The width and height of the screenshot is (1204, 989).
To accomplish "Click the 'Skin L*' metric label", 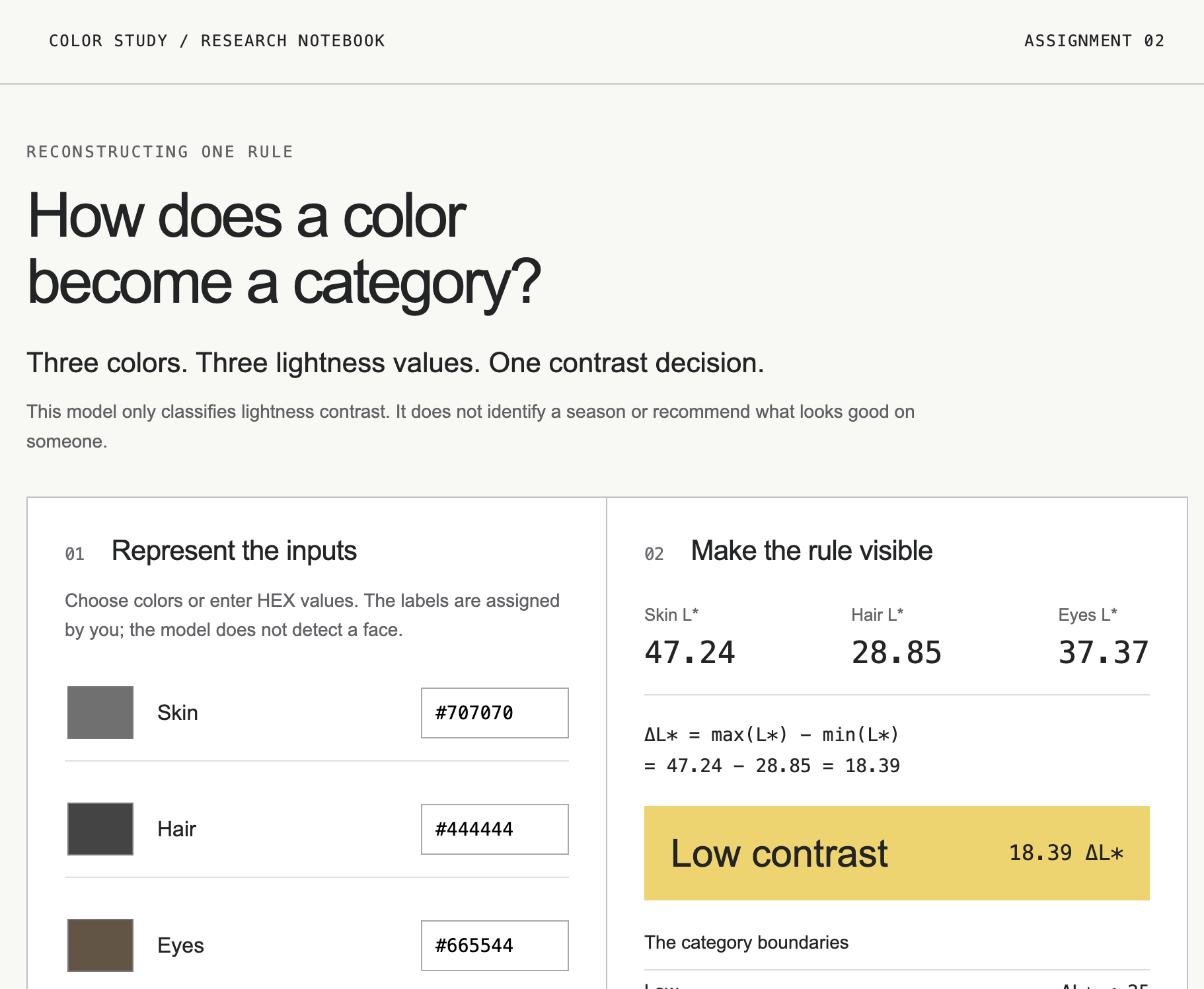I will 671,615.
